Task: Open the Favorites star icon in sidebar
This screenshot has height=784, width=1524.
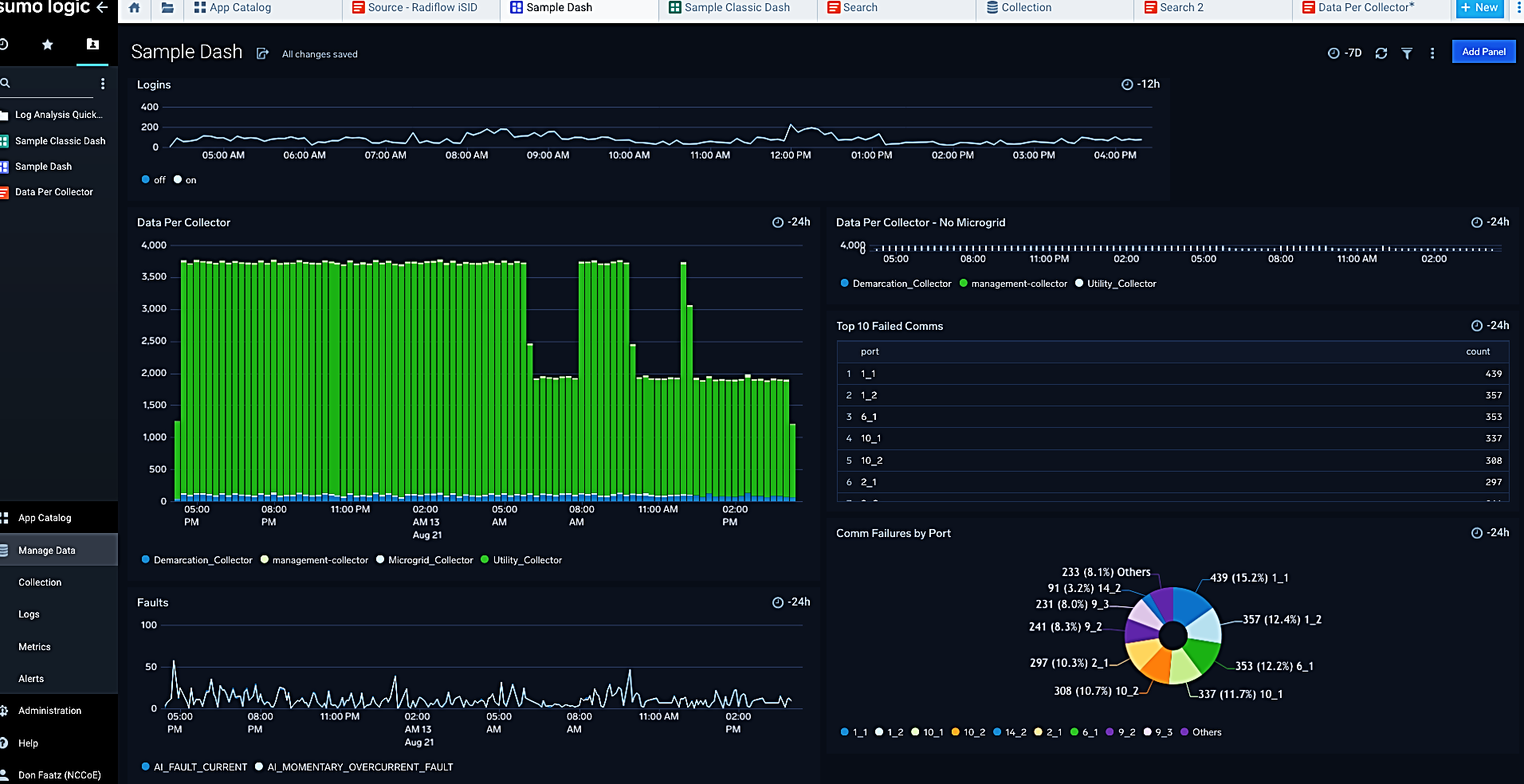Action: 48,45
